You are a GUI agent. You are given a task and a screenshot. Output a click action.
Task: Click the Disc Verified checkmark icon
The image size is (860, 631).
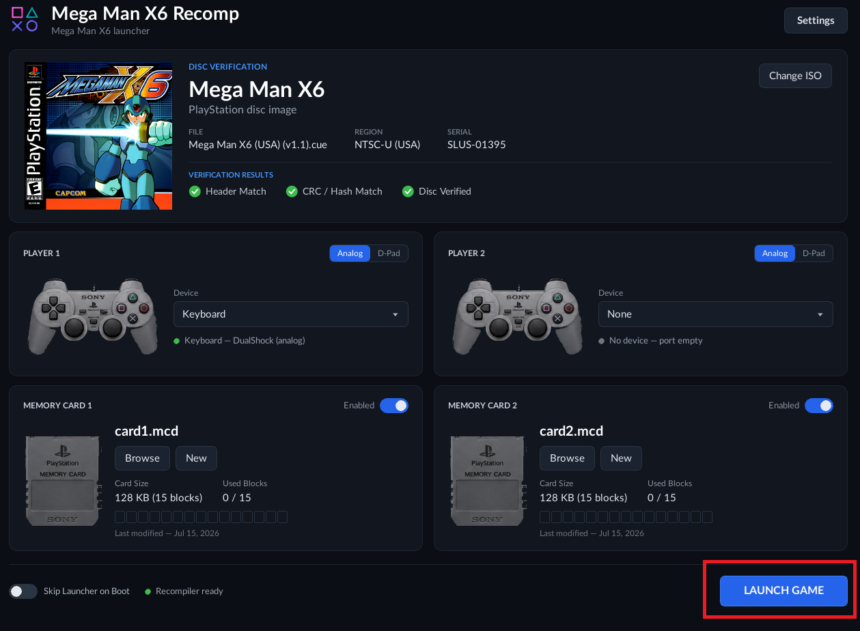pos(408,191)
